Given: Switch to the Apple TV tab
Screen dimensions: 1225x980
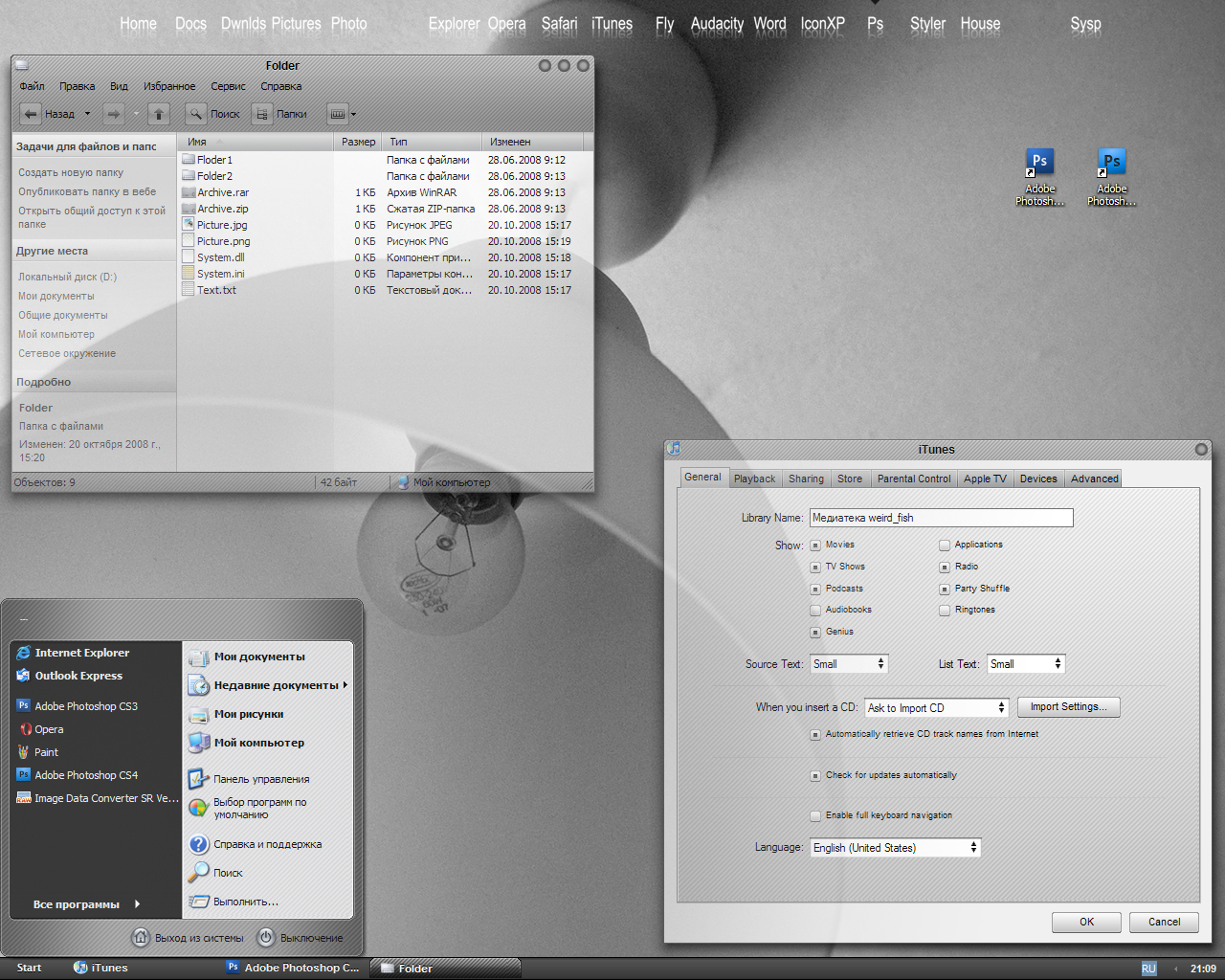Looking at the screenshot, I should (985, 479).
